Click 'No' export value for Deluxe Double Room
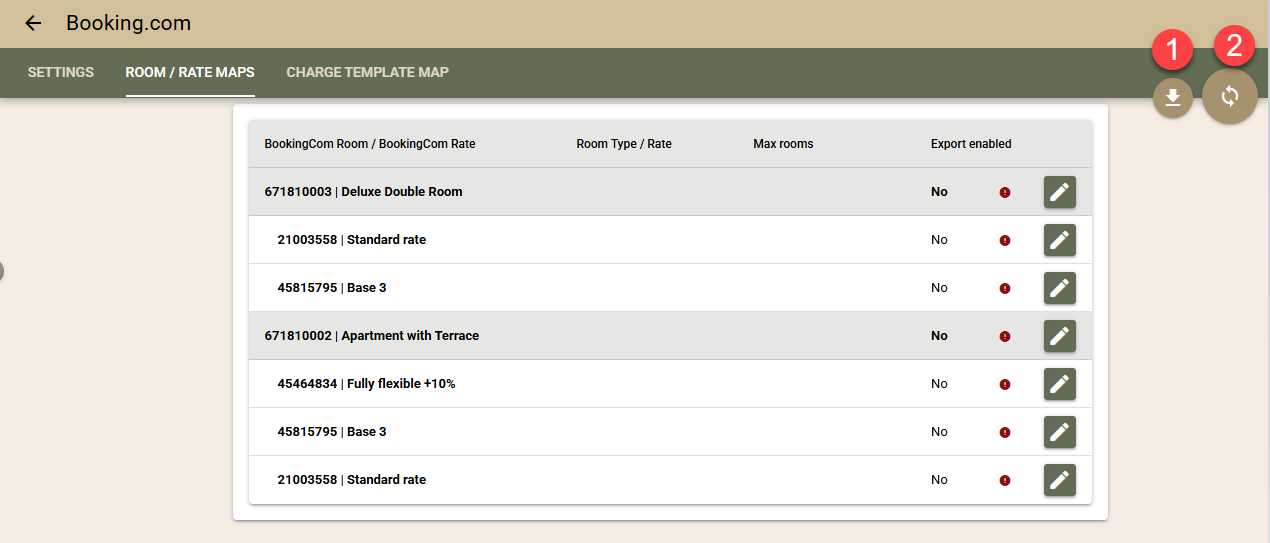Screen dimensions: 1270x543 (939, 192)
